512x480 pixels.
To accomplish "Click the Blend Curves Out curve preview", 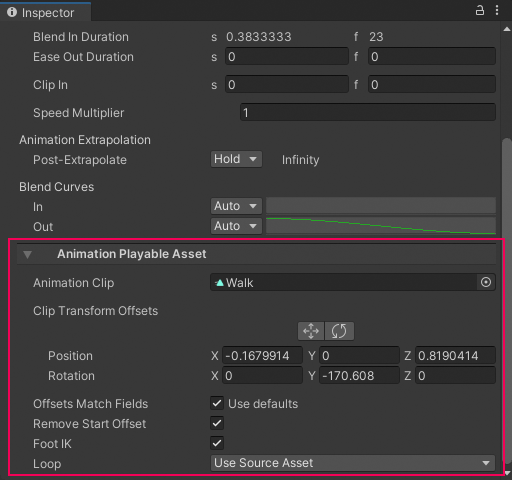I will click(381, 226).
